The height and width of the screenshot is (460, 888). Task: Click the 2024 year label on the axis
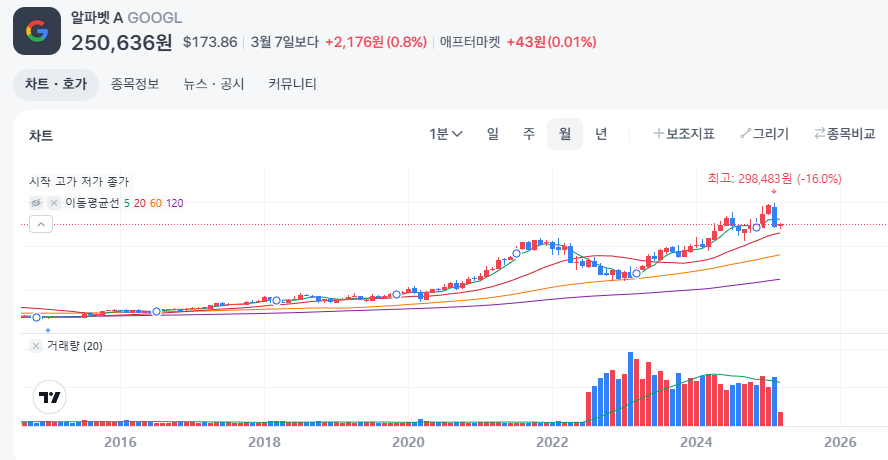(x=696, y=442)
